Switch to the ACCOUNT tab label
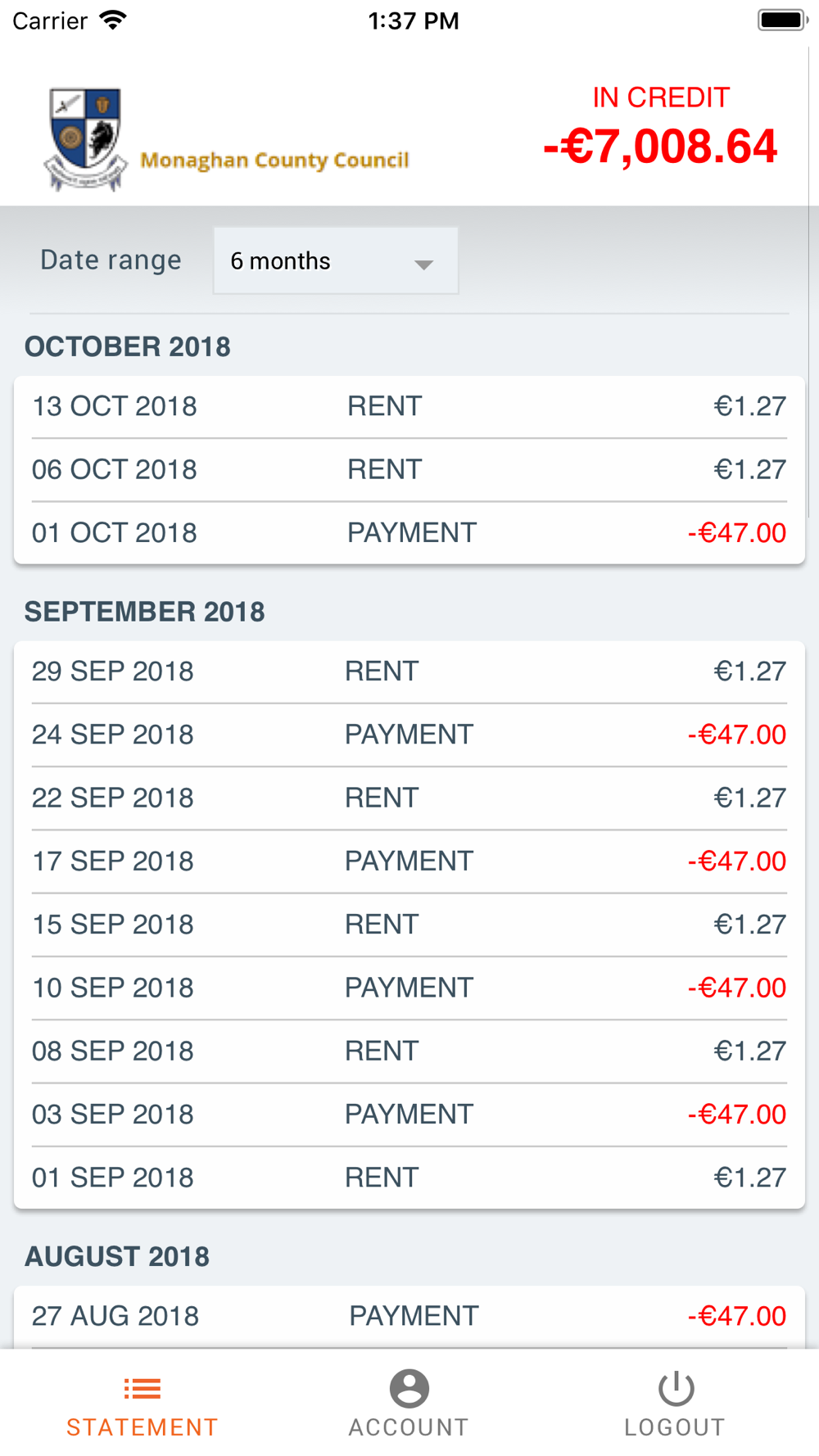 (409, 1427)
